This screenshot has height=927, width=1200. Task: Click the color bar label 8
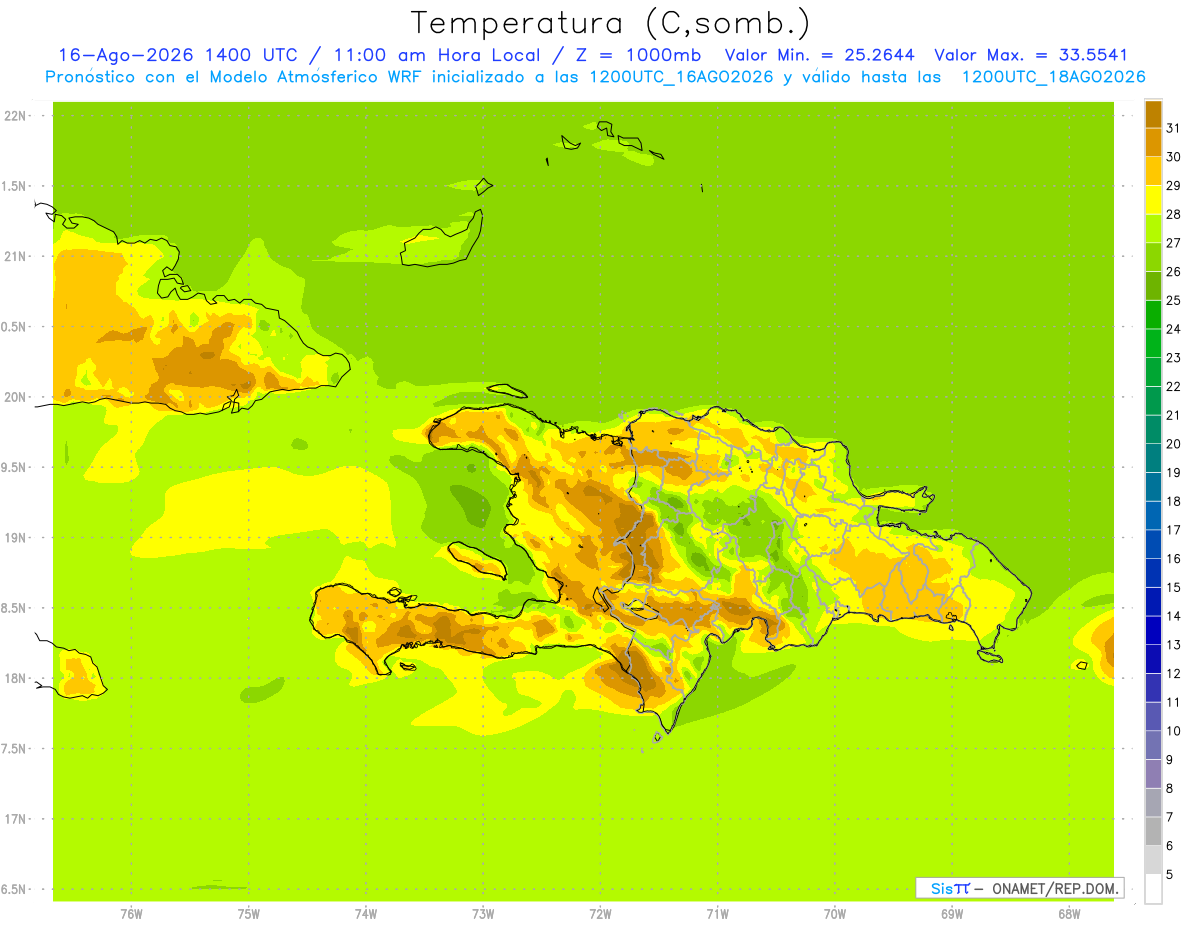tap(1171, 789)
